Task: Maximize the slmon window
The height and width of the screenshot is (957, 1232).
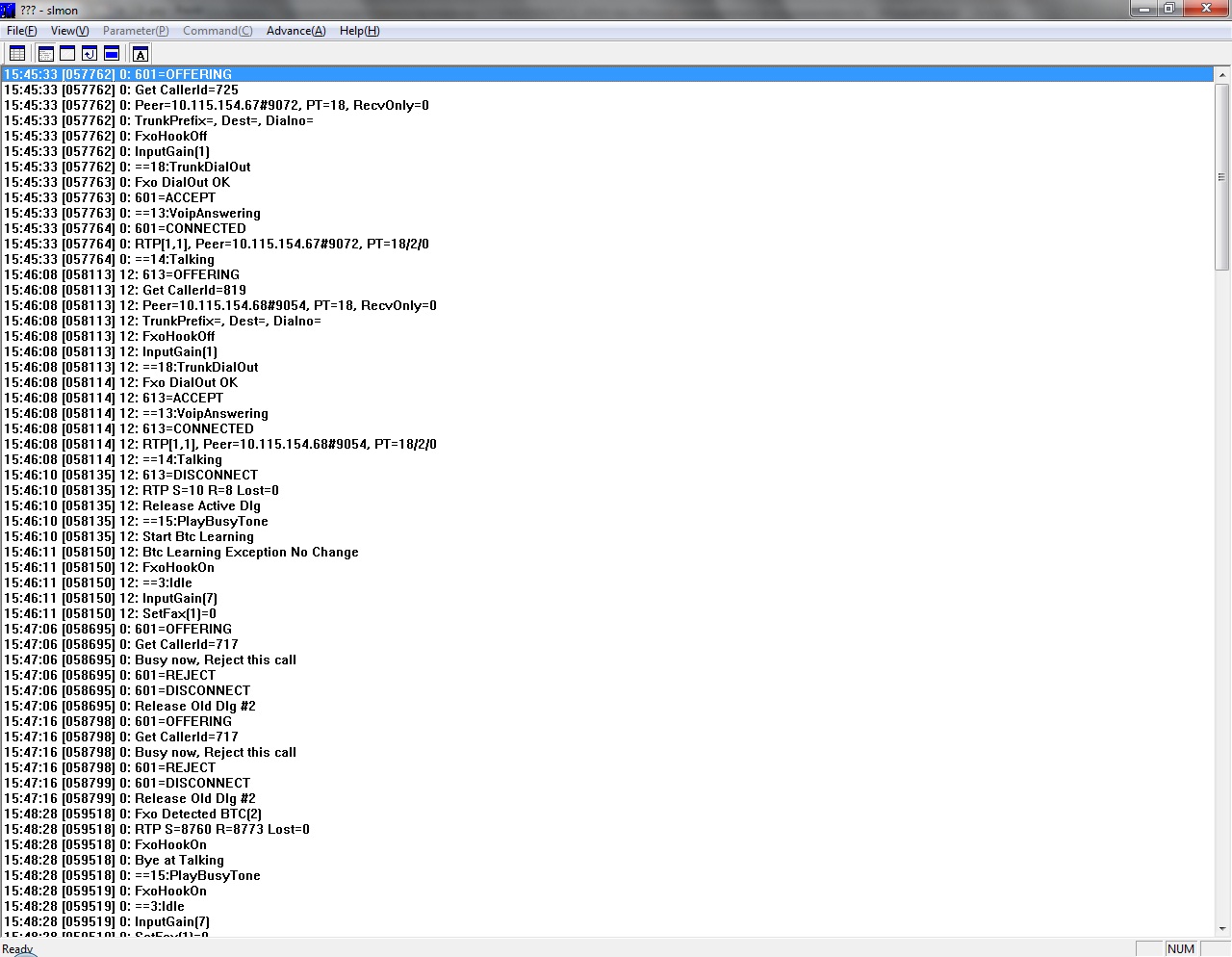Action: point(1168,9)
